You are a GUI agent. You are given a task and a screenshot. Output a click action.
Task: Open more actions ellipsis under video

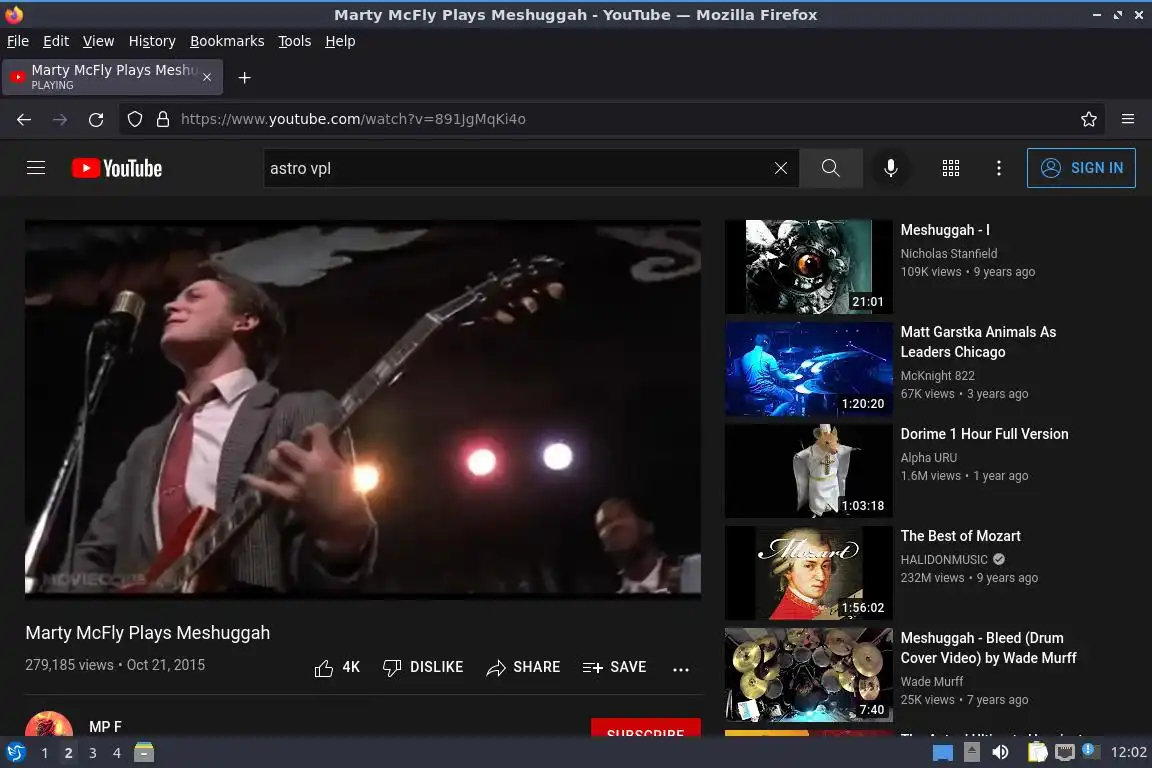681,669
